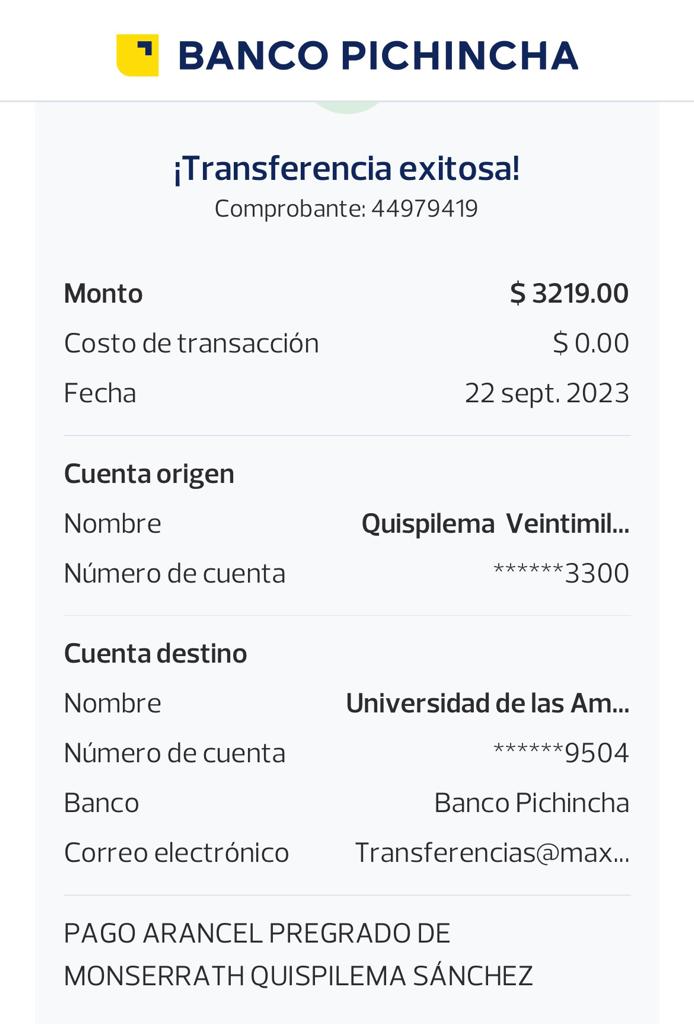
Task: Select the transfer amount $ 3219.00
Action: [569, 294]
